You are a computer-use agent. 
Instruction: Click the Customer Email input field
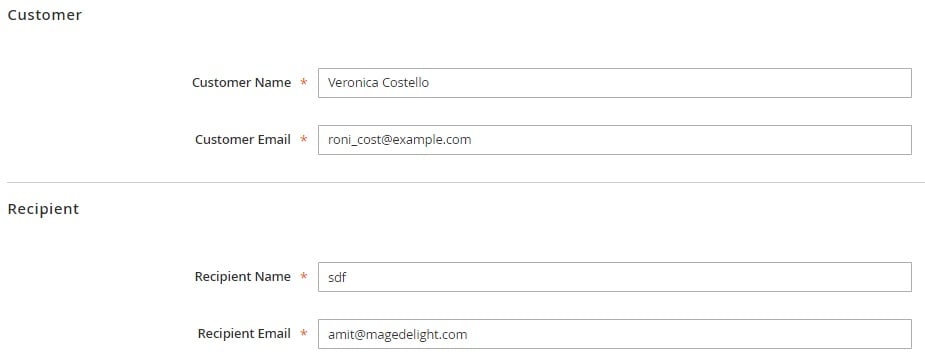[615, 140]
